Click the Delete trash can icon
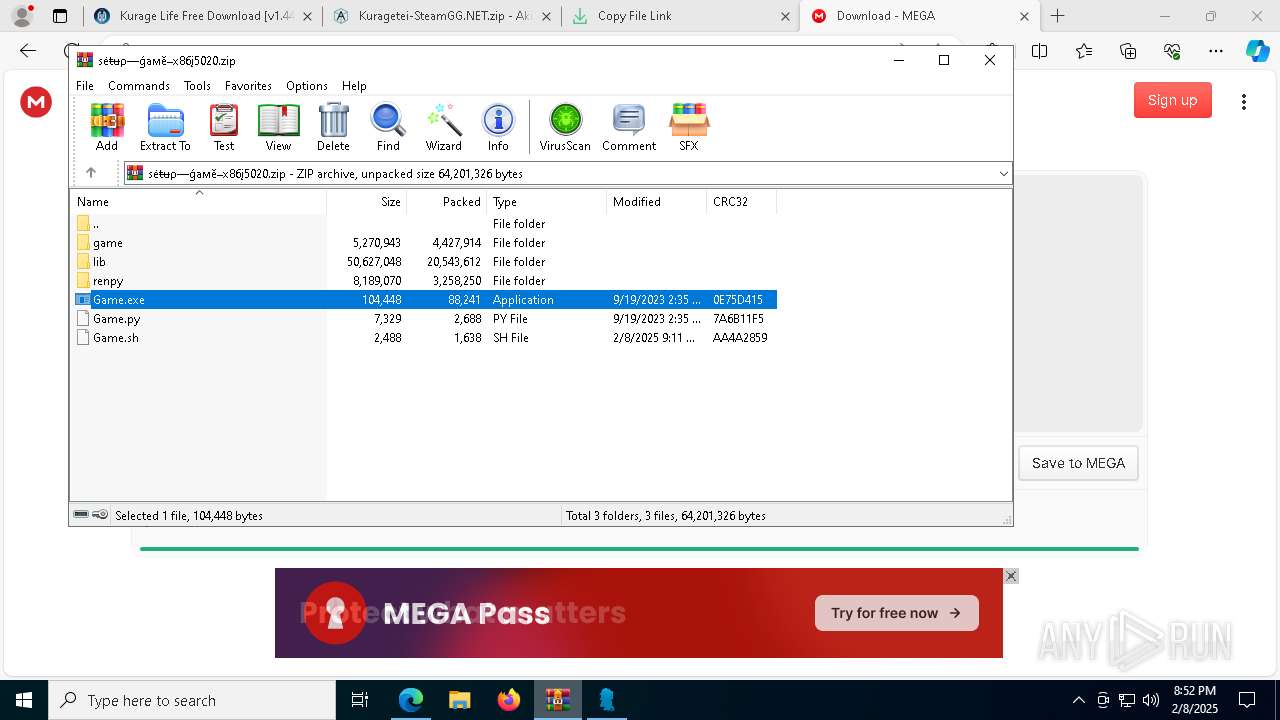1280x720 pixels. point(333,127)
